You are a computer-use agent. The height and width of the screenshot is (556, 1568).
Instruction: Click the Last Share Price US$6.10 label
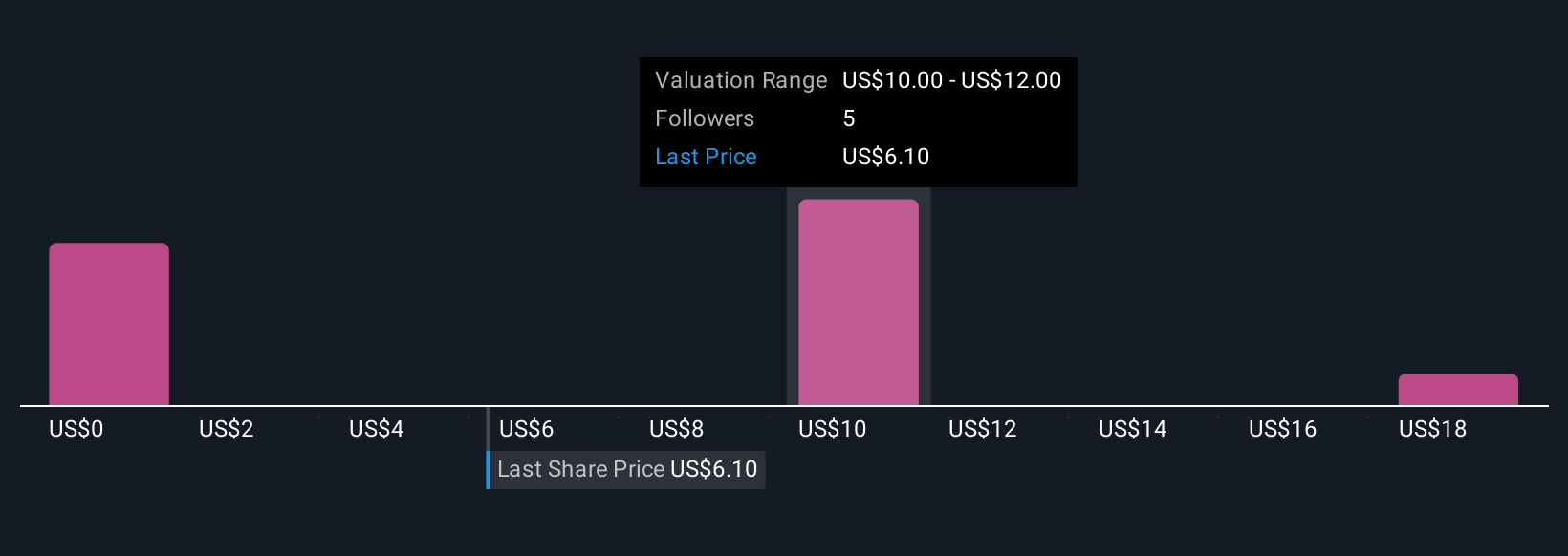(627, 469)
